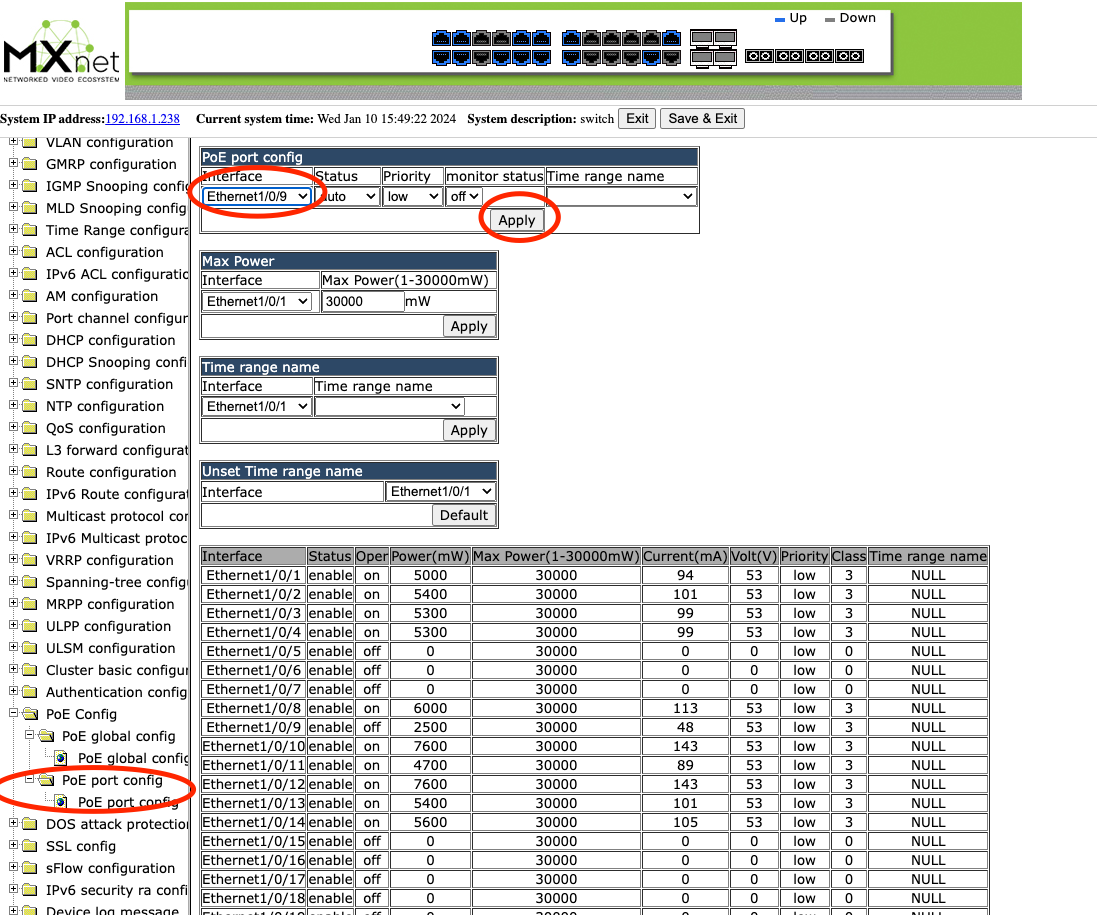Collapse the PoE global config subfolder
This screenshot has height=915, width=1097.
29,735
